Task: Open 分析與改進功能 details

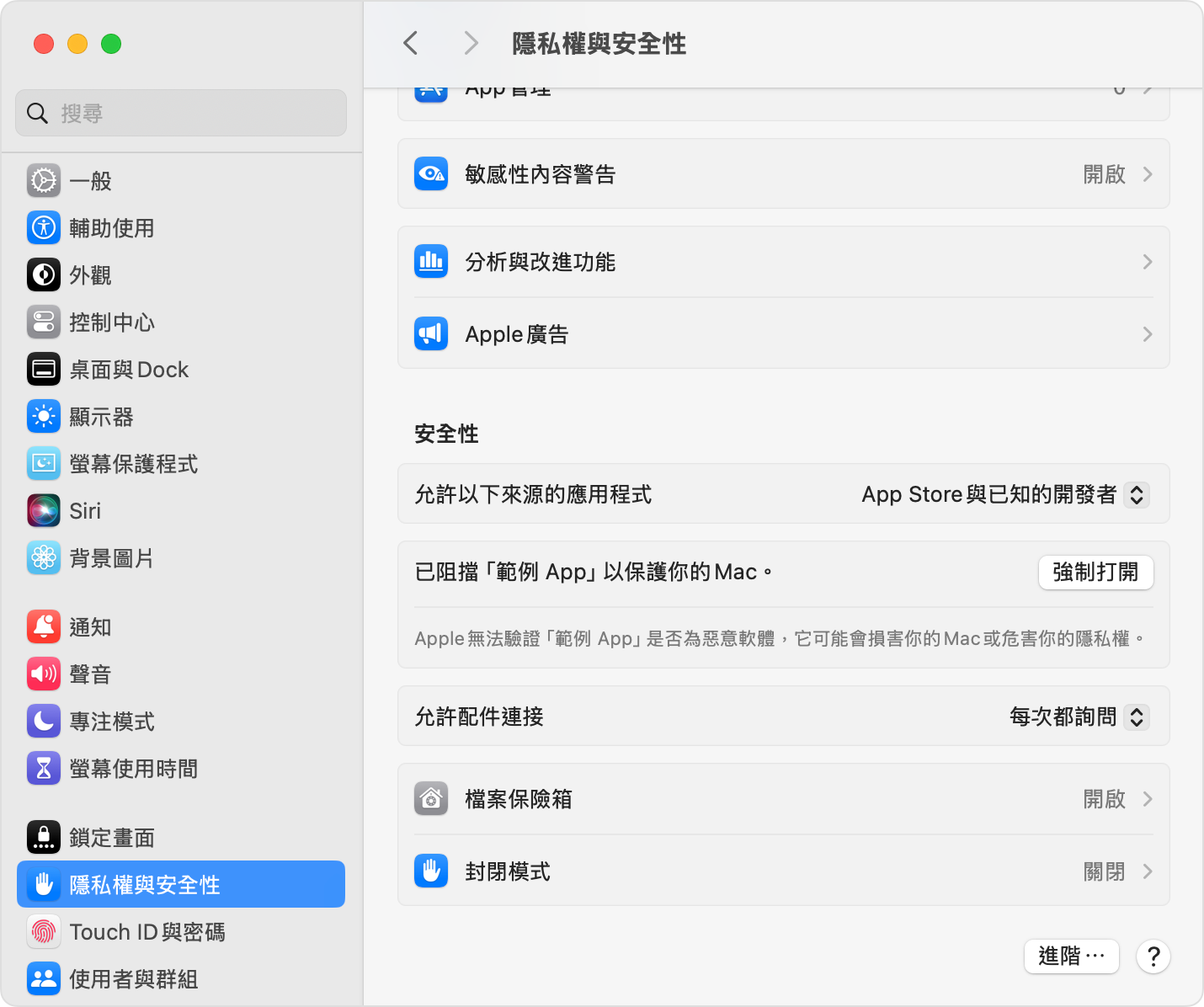Action: (x=783, y=261)
